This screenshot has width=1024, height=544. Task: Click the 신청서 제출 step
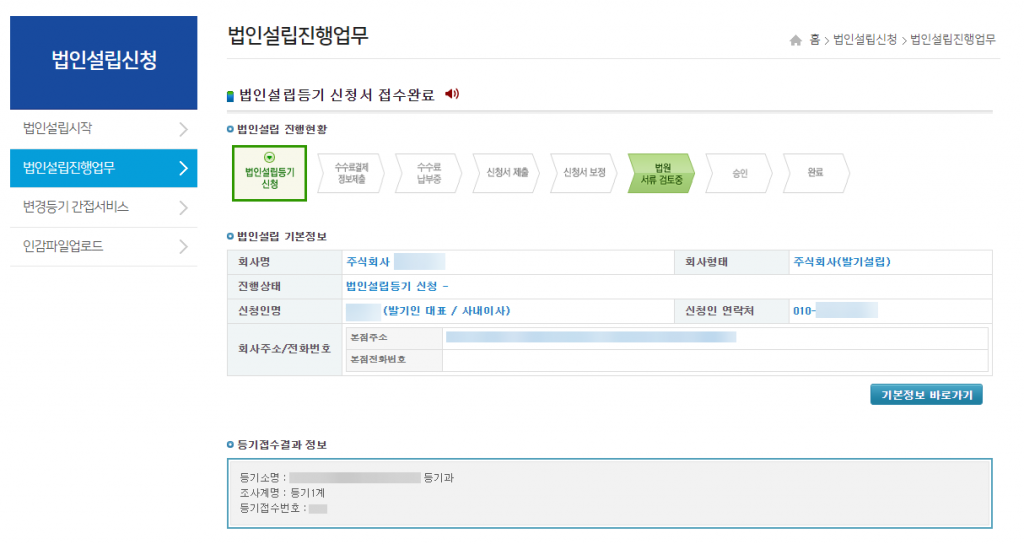coord(507,173)
